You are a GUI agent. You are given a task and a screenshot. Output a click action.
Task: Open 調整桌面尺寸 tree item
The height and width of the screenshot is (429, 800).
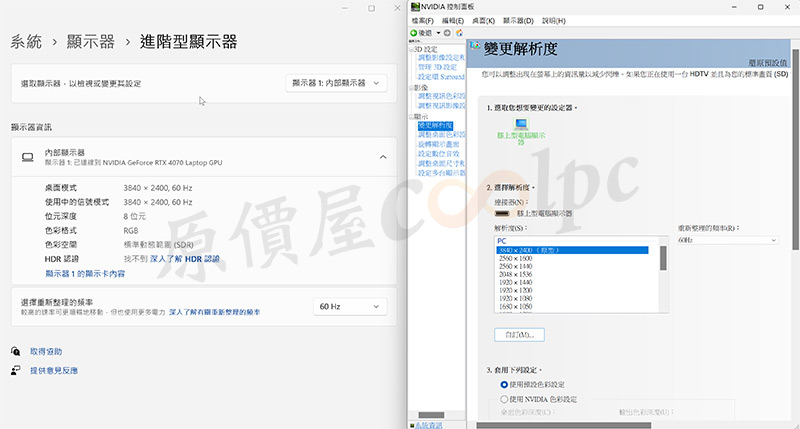tap(441, 163)
